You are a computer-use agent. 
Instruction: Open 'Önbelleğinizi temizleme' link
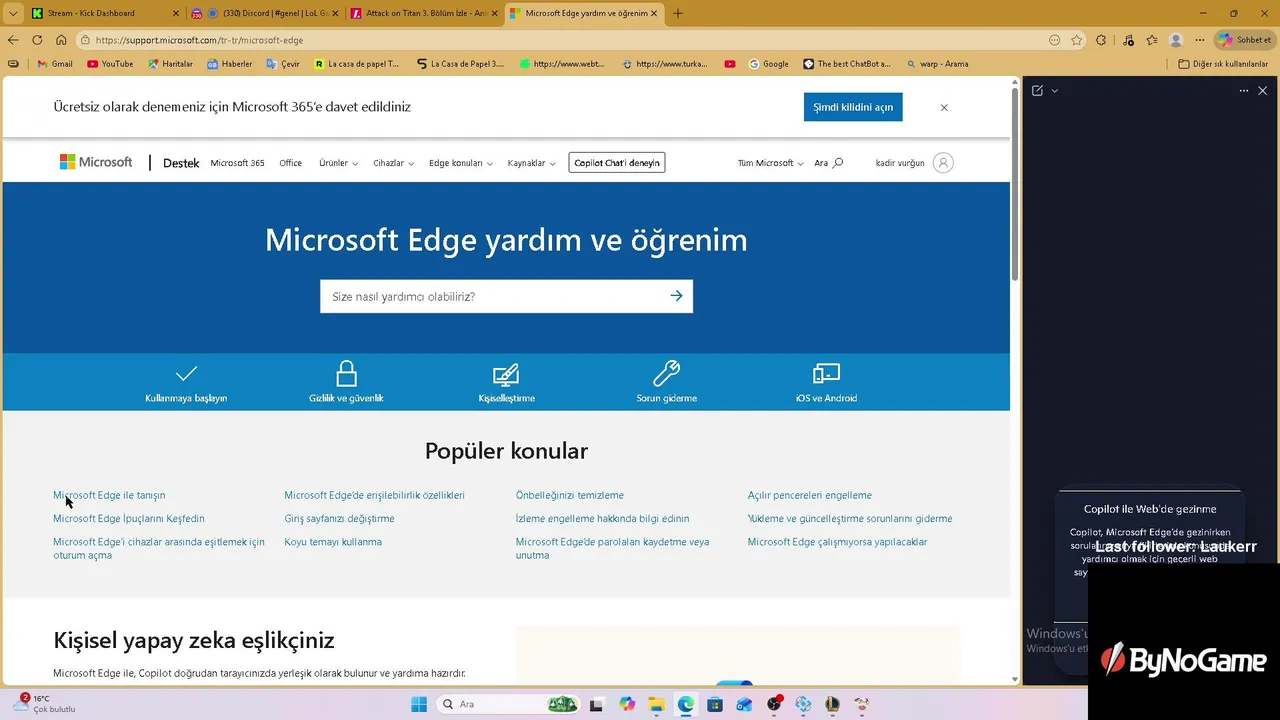570,495
